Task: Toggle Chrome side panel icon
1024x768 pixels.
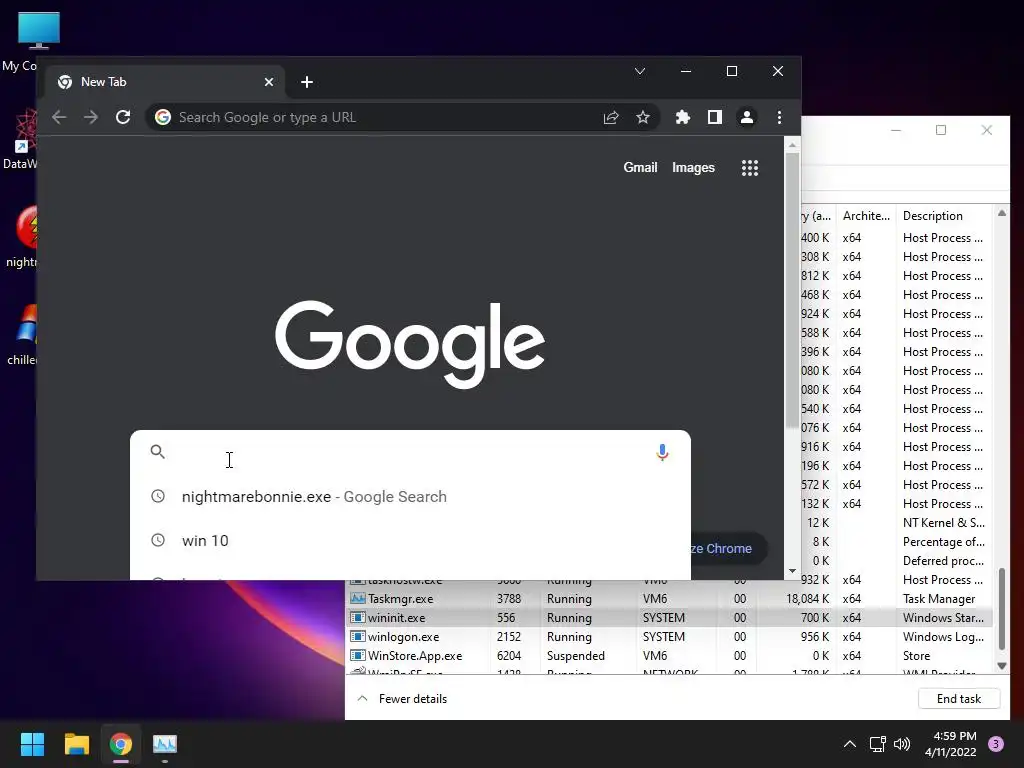Action: click(x=714, y=118)
